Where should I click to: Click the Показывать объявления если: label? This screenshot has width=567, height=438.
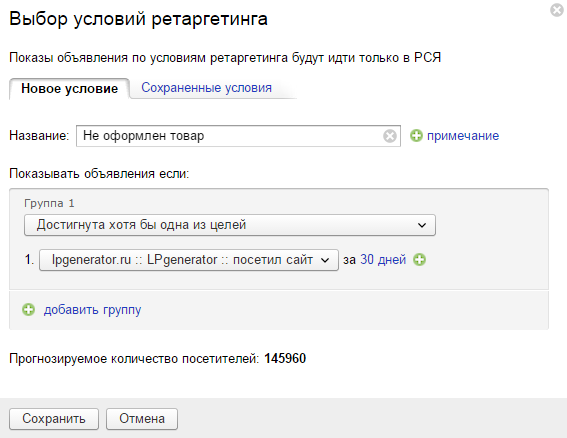99,174
